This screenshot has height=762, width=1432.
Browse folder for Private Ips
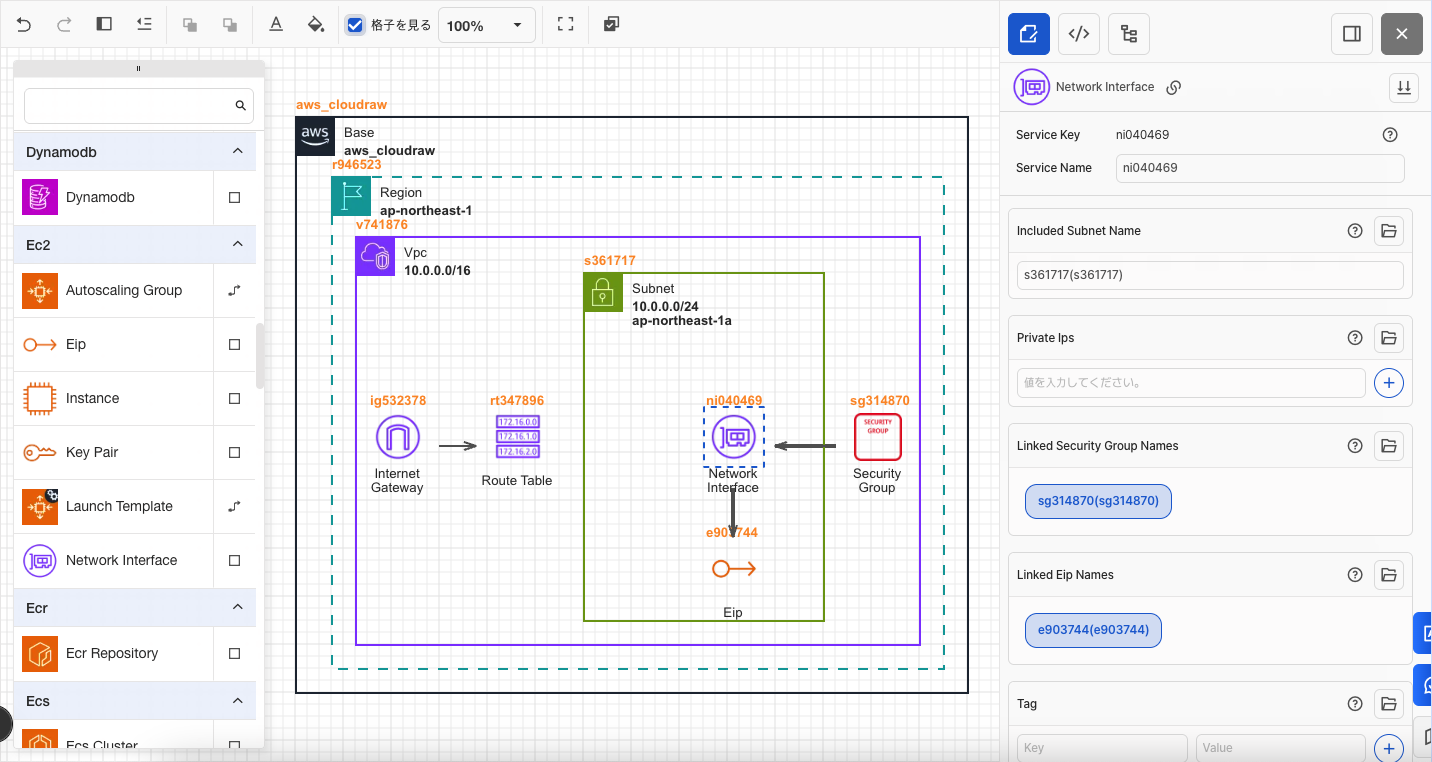point(1389,338)
